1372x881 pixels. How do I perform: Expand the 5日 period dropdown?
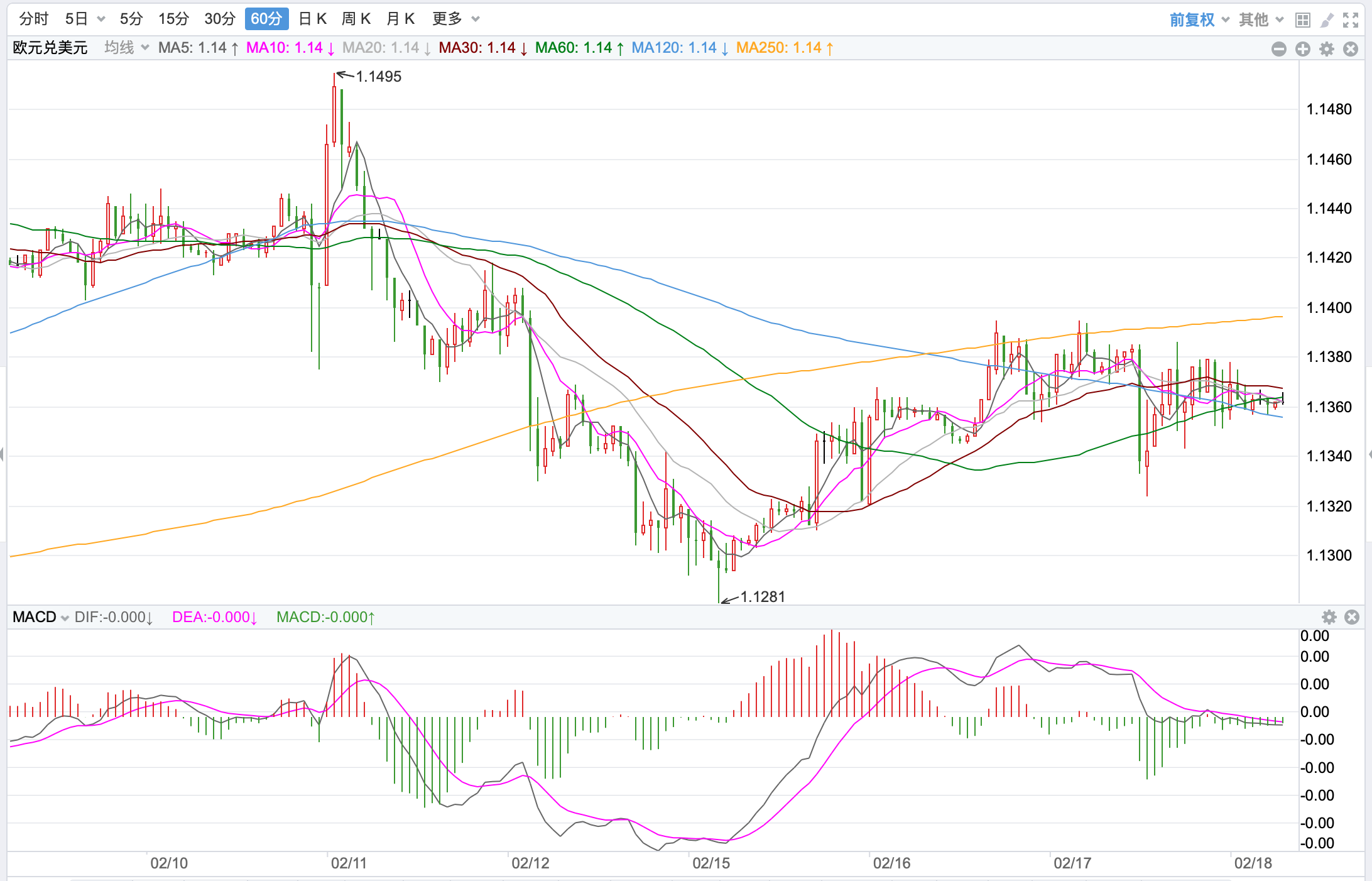[x=85, y=19]
